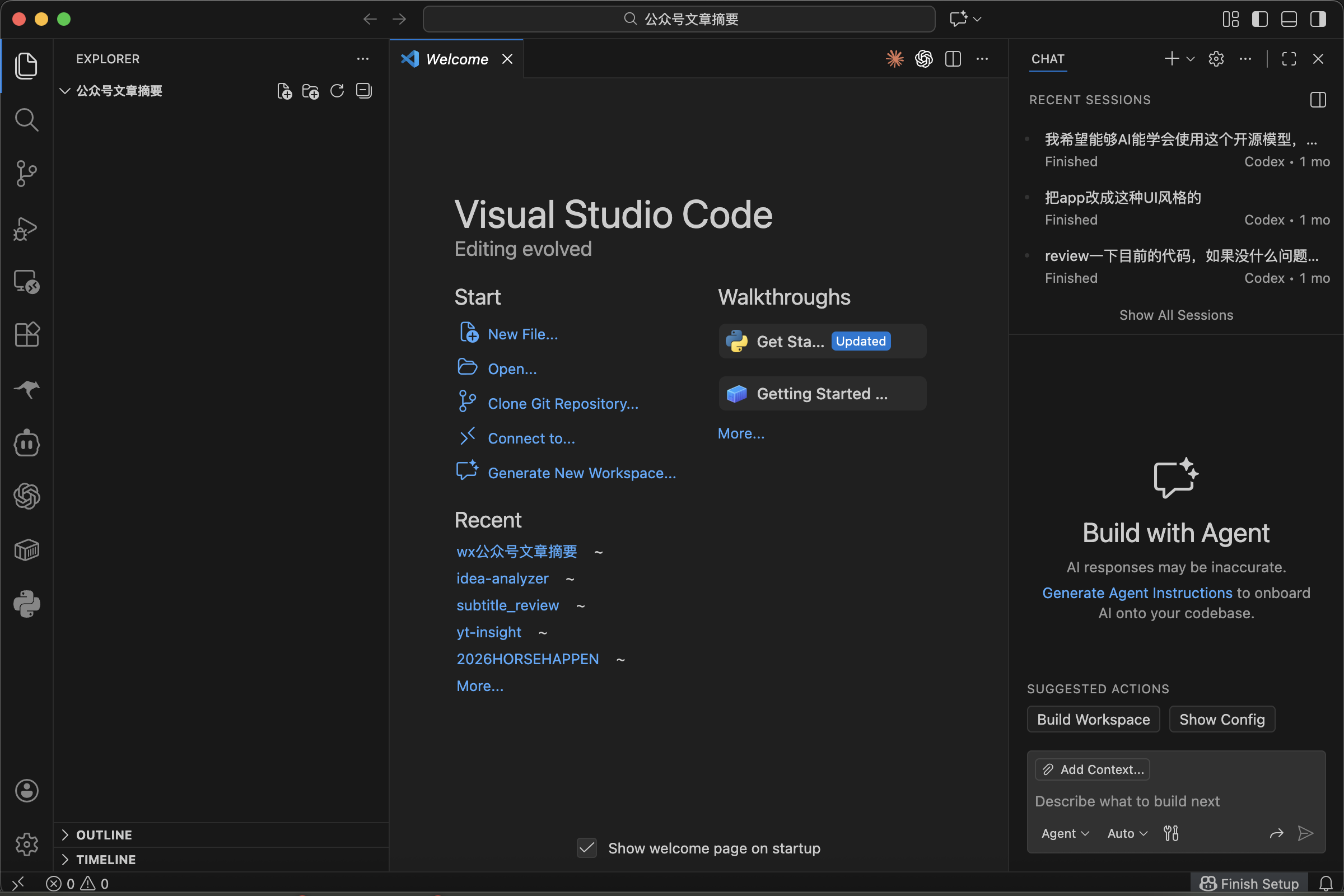1344x896 pixels.
Task: Click the Add Context... button
Action: coord(1092,769)
